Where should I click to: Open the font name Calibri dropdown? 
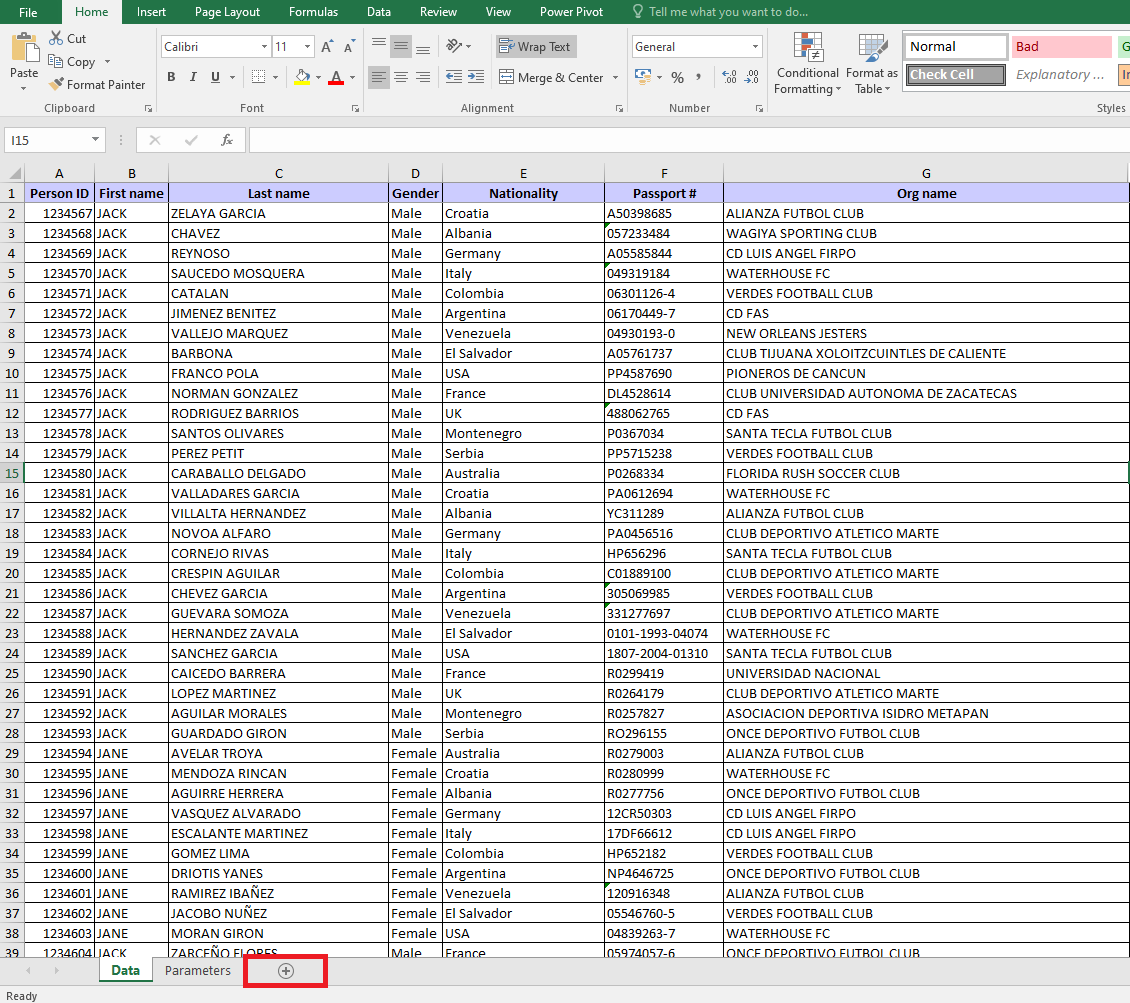pos(264,47)
